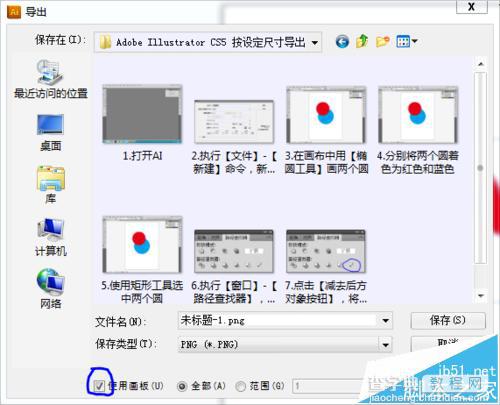Click the scrollbar up arrow
The width and height of the screenshot is (500, 405).
tap(480, 63)
